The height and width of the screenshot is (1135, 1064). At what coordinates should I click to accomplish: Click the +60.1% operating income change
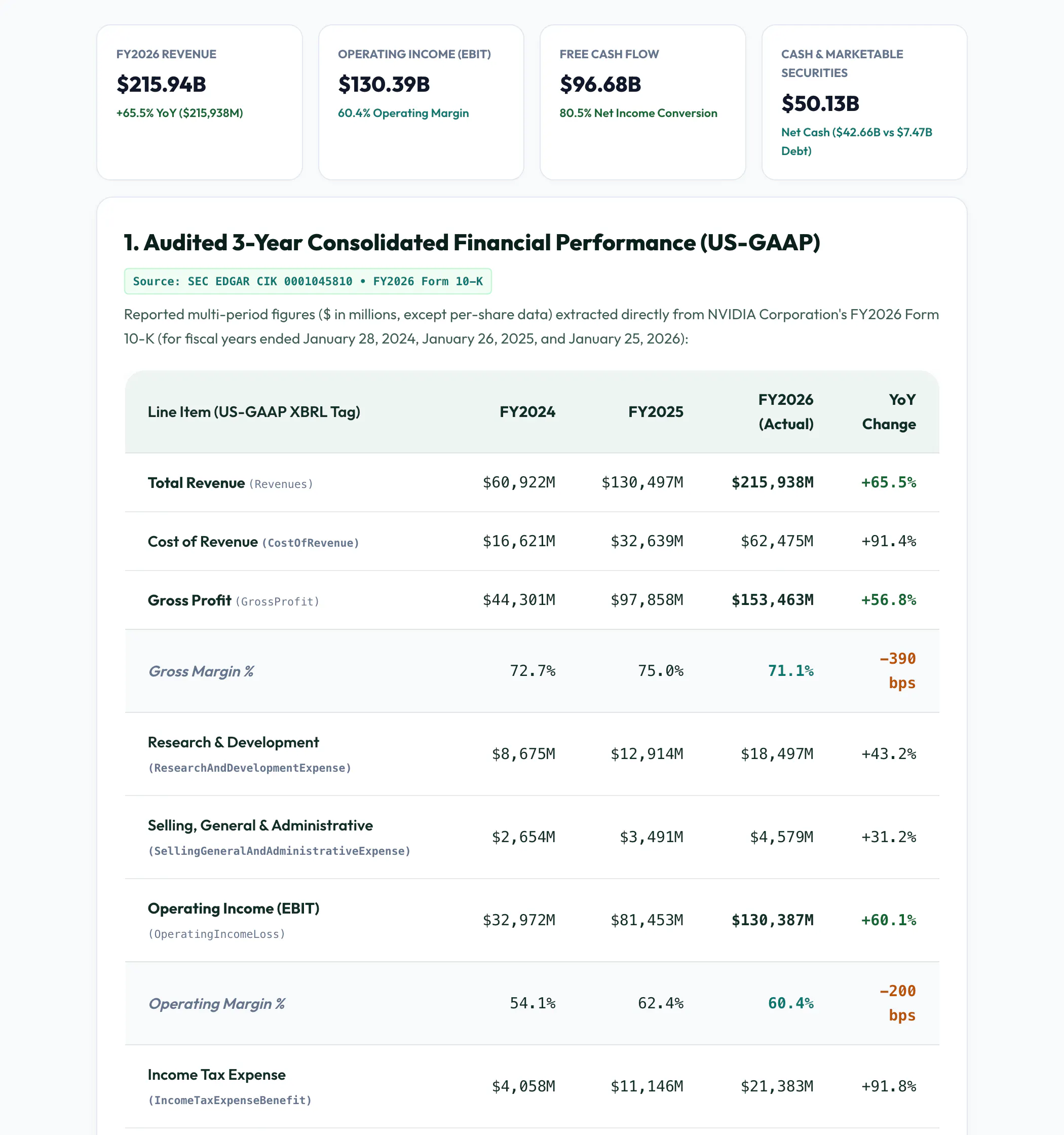click(889, 920)
